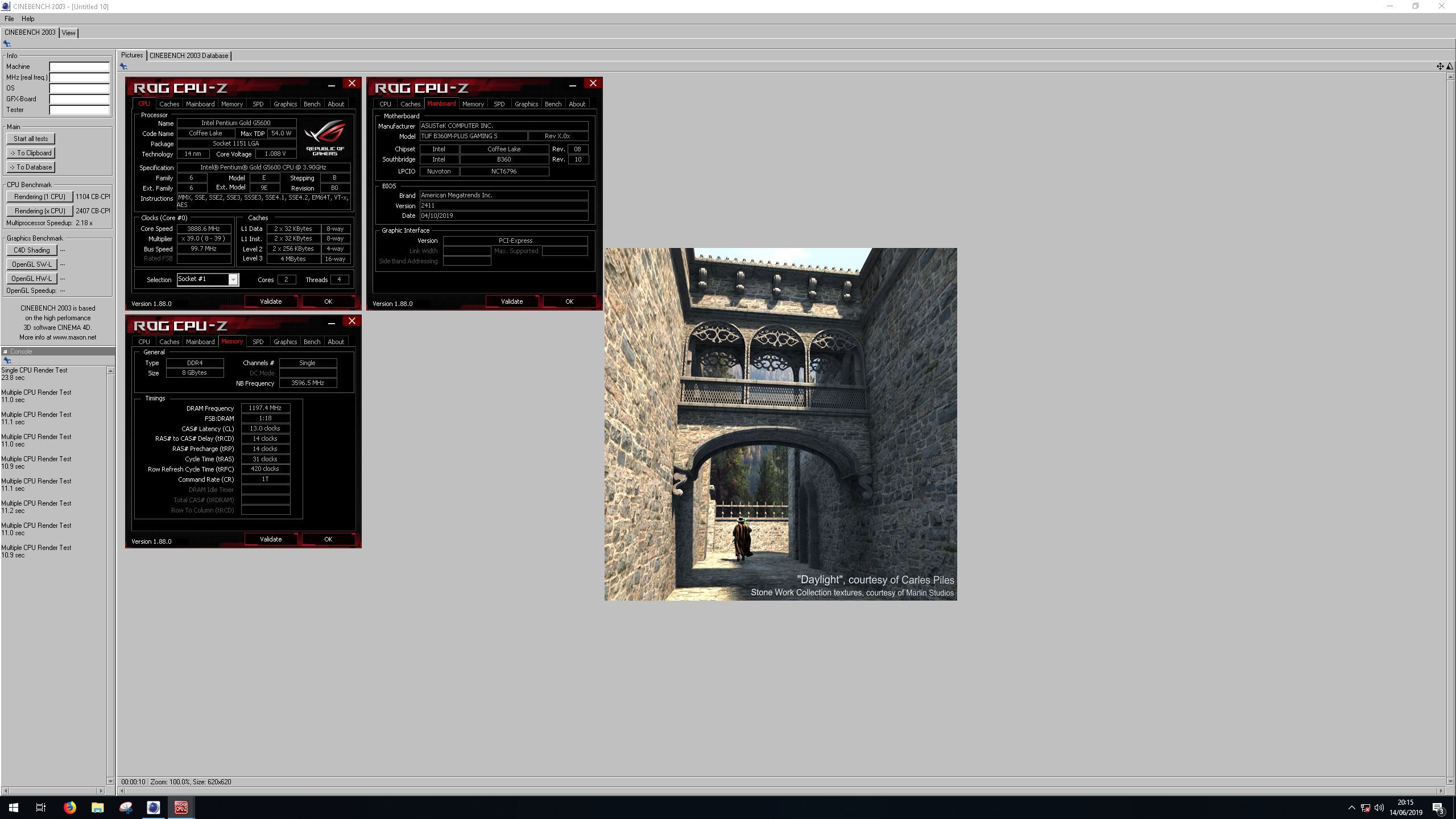1456x819 pixels.
Task: Open the volume control tray icon
Action: pos(1379,808)
